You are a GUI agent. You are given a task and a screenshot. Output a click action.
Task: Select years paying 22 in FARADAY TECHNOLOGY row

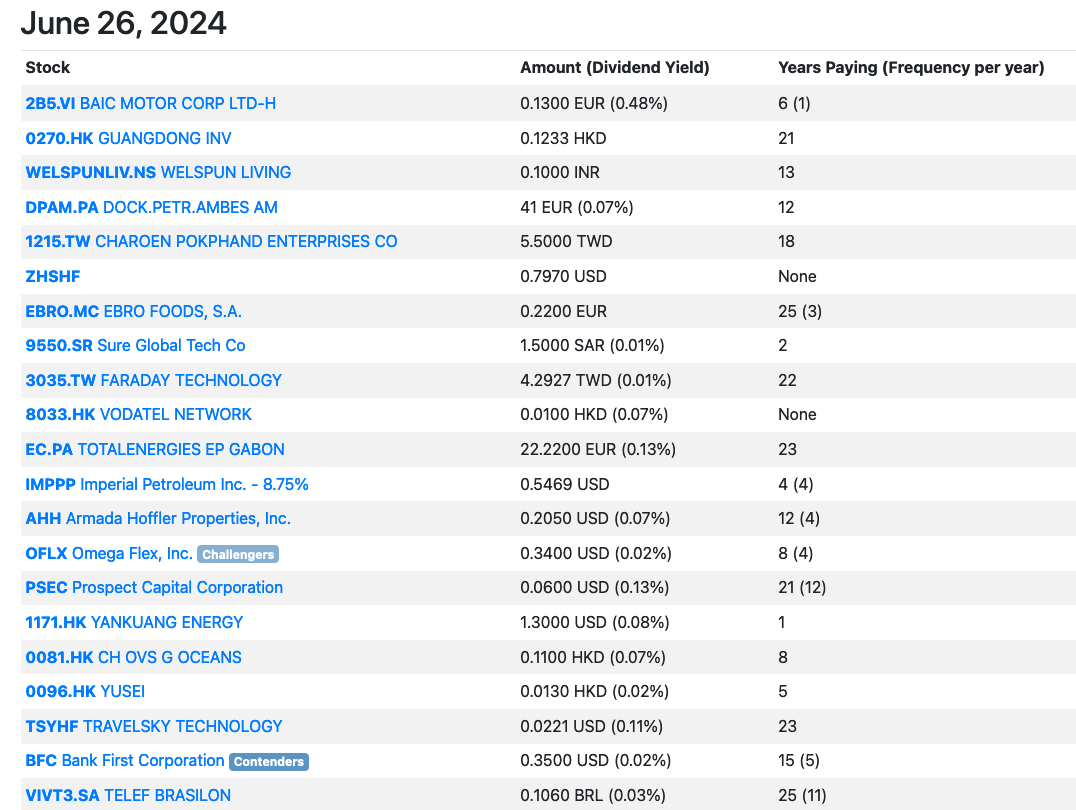click(787, 380)
